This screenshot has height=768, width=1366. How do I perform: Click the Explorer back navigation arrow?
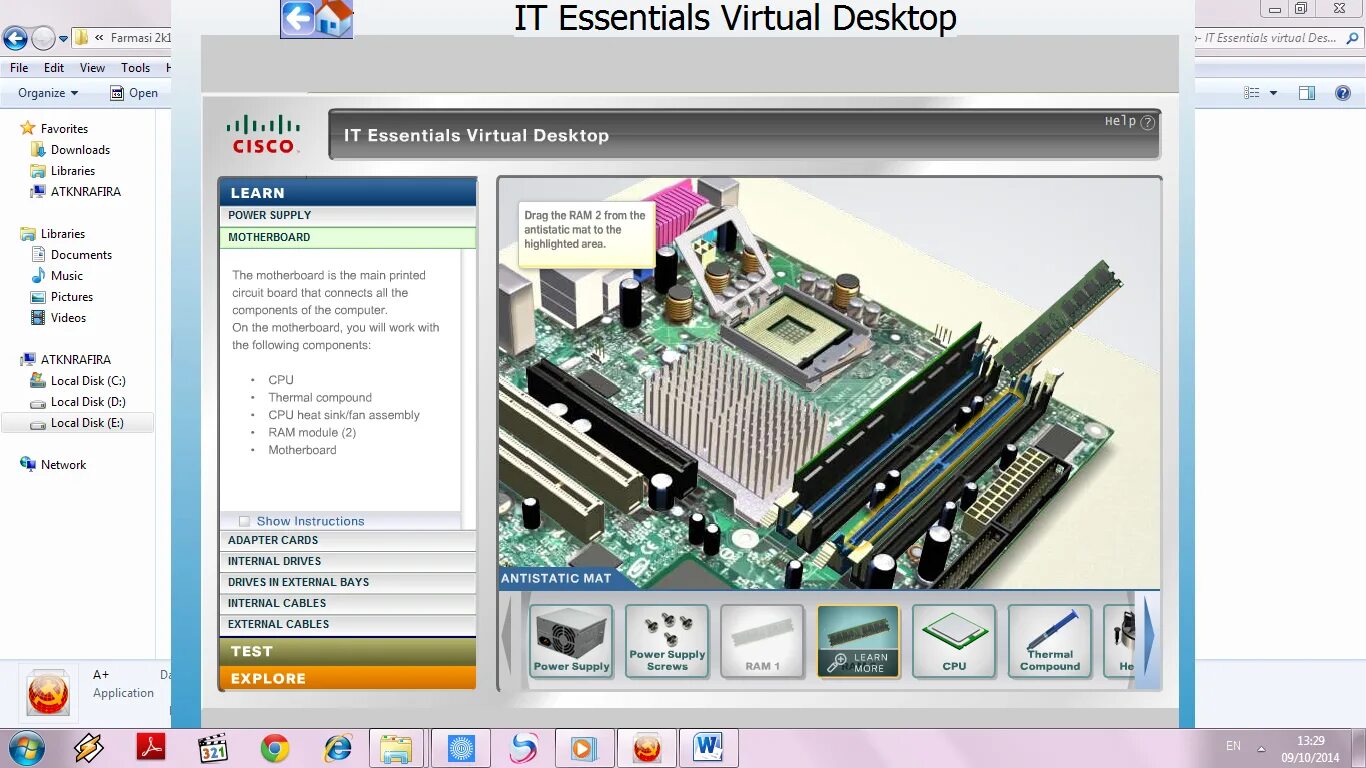click(15, 39)
